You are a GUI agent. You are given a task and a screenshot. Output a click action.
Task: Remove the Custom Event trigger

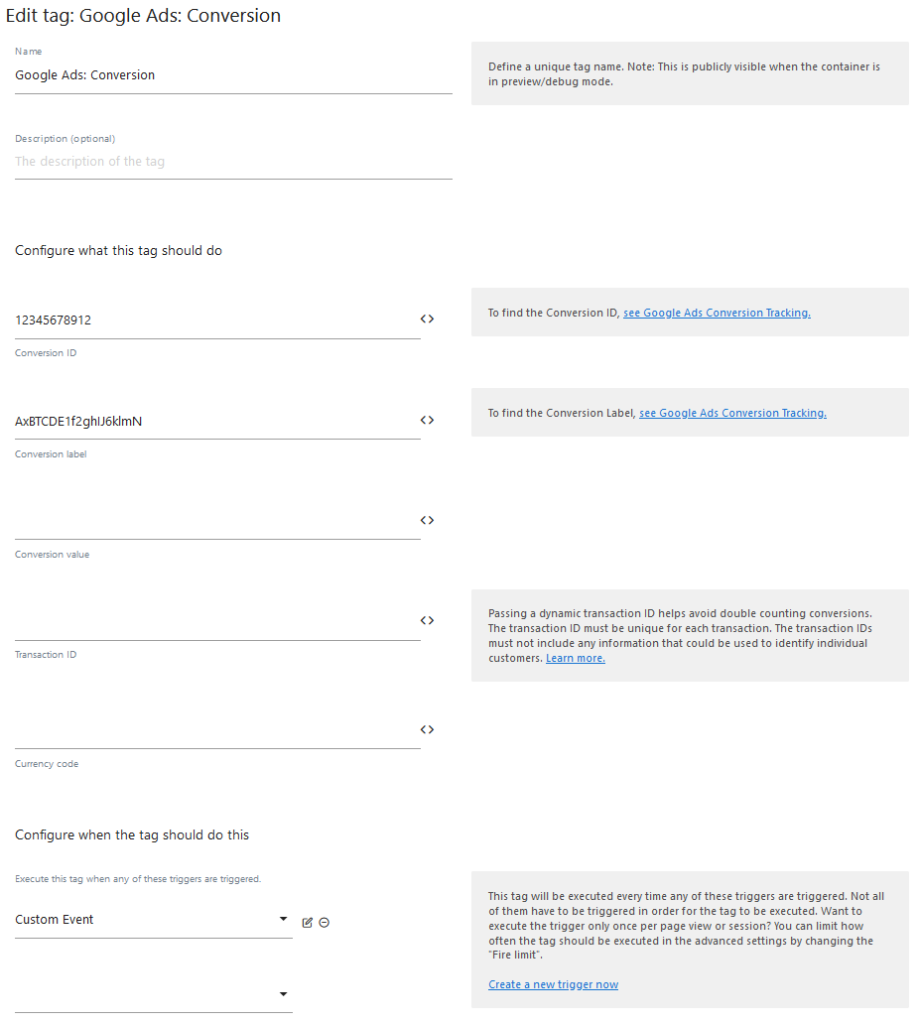coord(324,922)
